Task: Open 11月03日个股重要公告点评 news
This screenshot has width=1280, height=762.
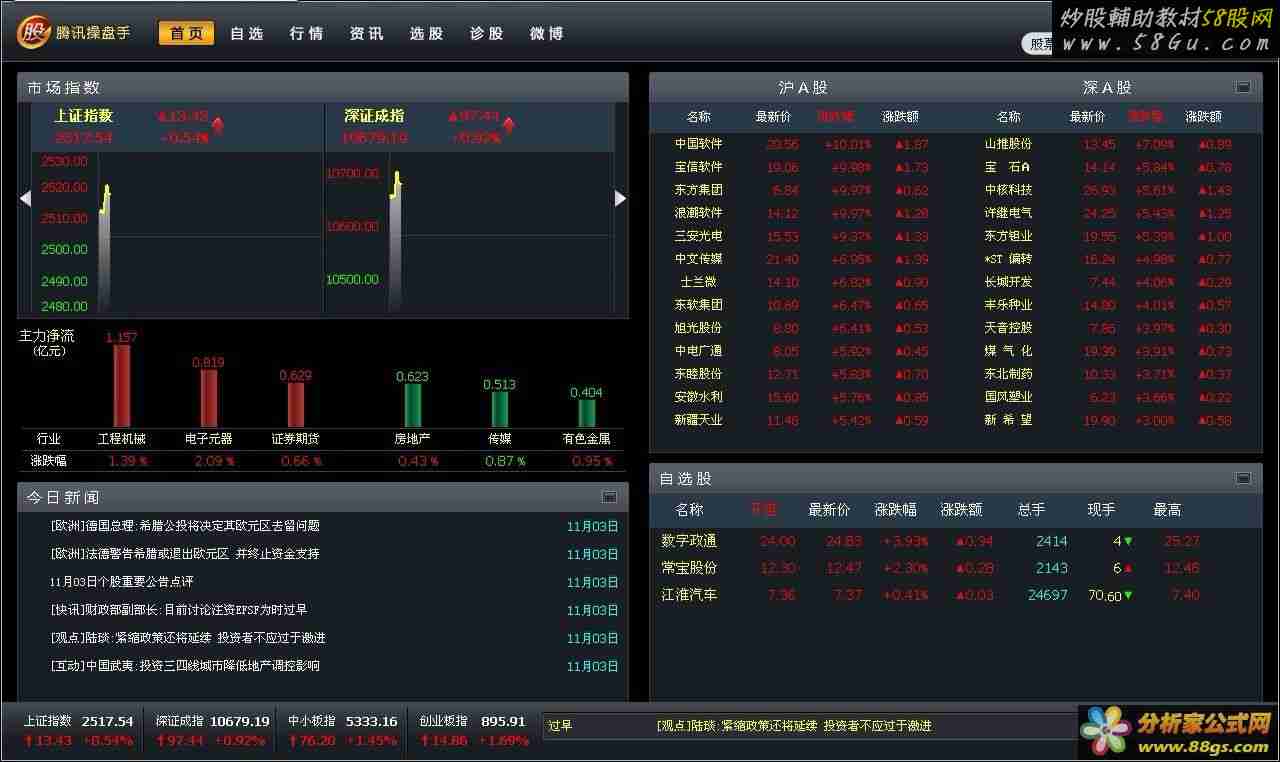Action: [x=122, y=582]
